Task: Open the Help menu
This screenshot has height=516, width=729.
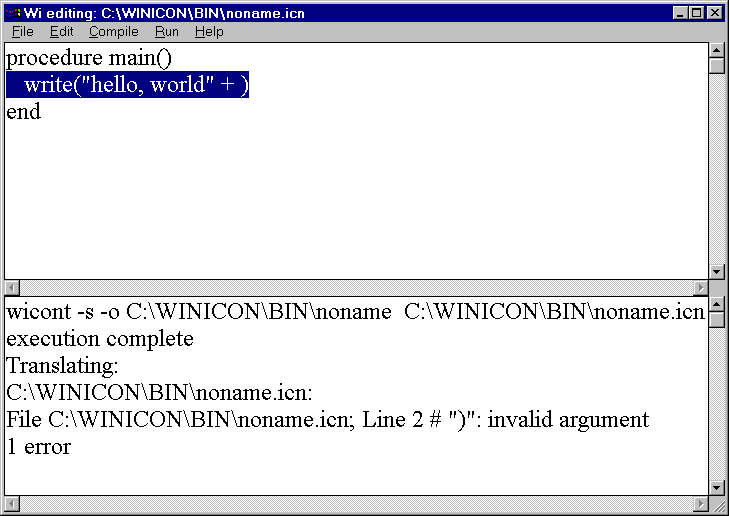Action: (x=209, y=32)
